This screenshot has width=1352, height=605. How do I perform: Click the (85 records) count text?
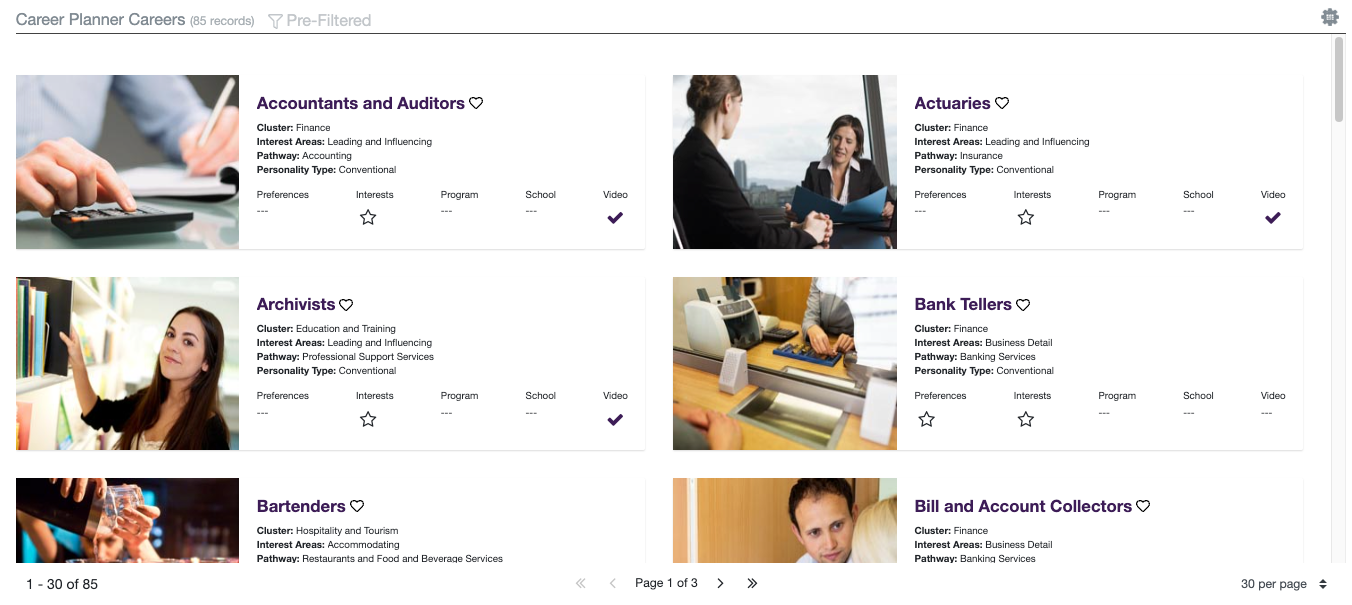[222, 21]
